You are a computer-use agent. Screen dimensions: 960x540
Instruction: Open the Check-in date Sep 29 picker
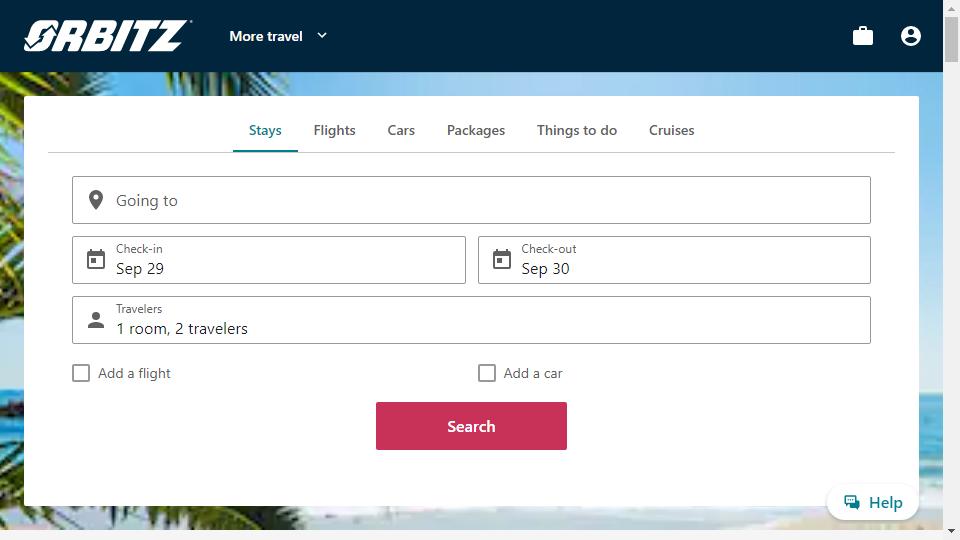coord(269,260)
